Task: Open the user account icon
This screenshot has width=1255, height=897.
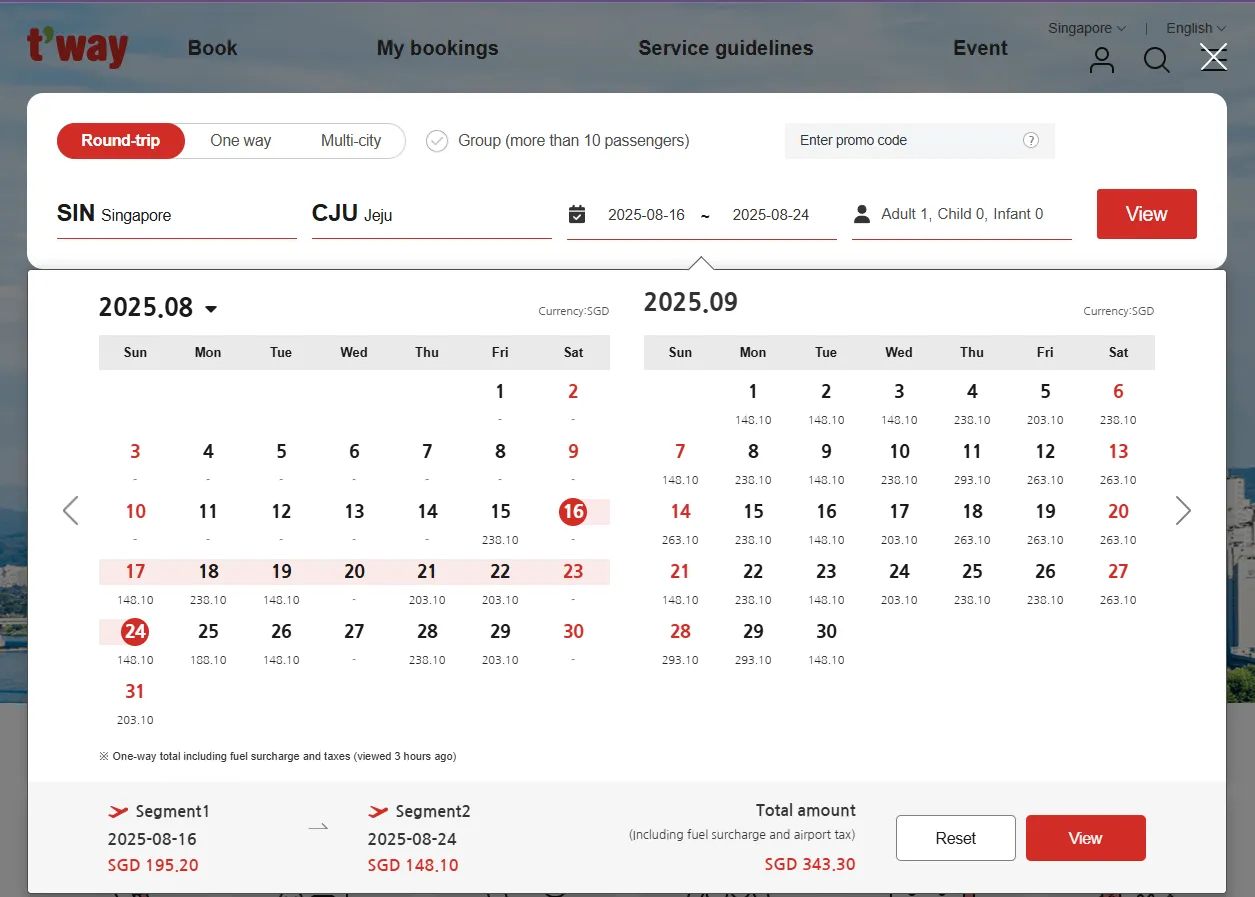Action: 1101,60
